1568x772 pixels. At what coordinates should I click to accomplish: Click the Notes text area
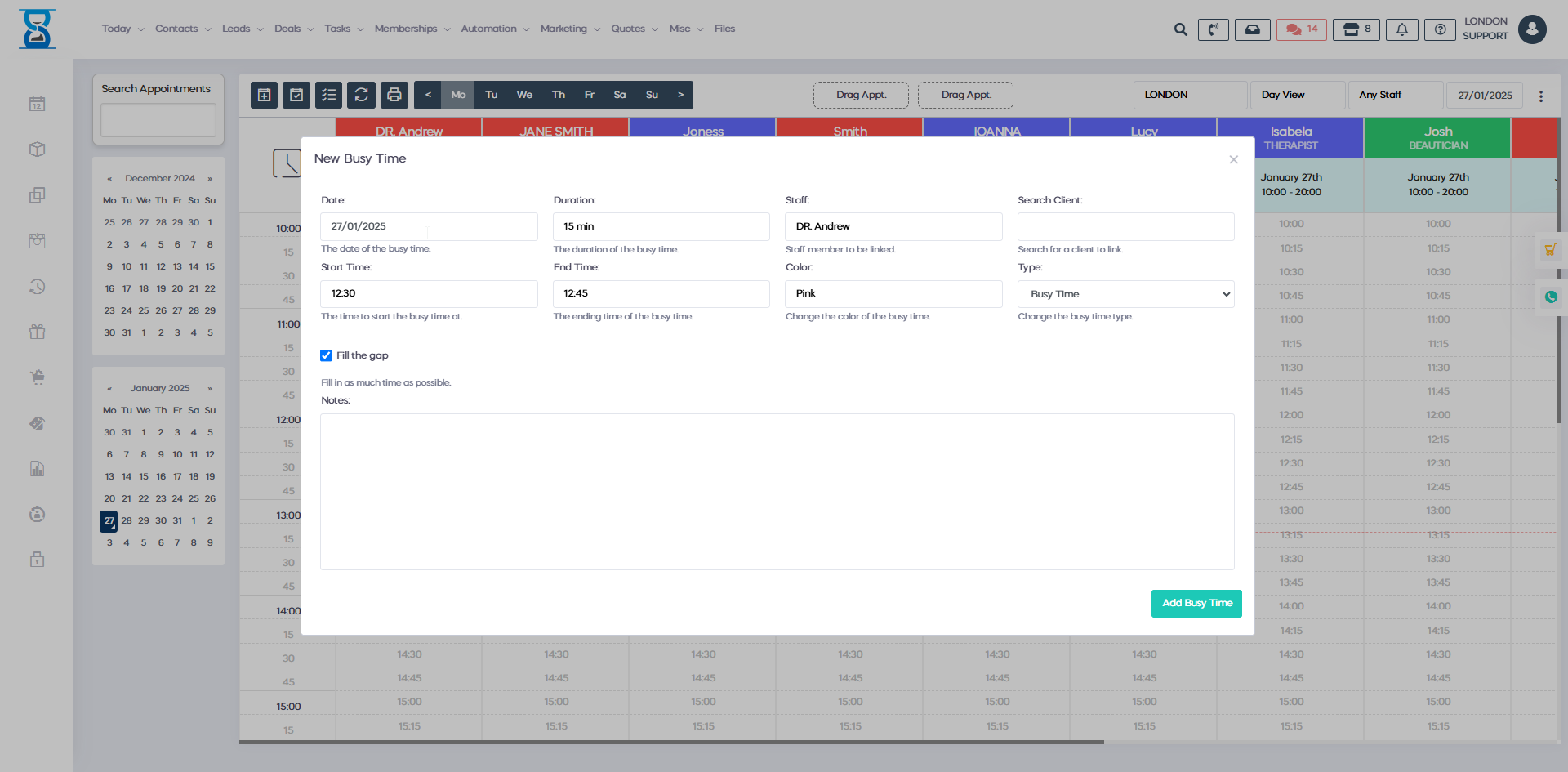pyautogui.click(x=777, y=491)
